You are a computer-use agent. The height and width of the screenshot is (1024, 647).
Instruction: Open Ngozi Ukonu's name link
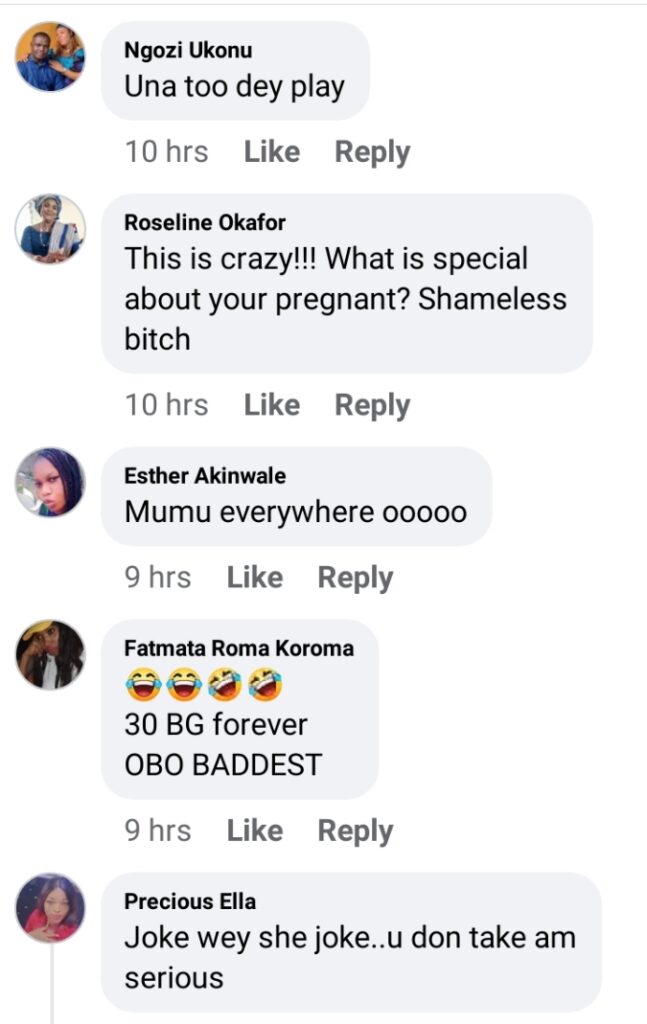[188, 50]
